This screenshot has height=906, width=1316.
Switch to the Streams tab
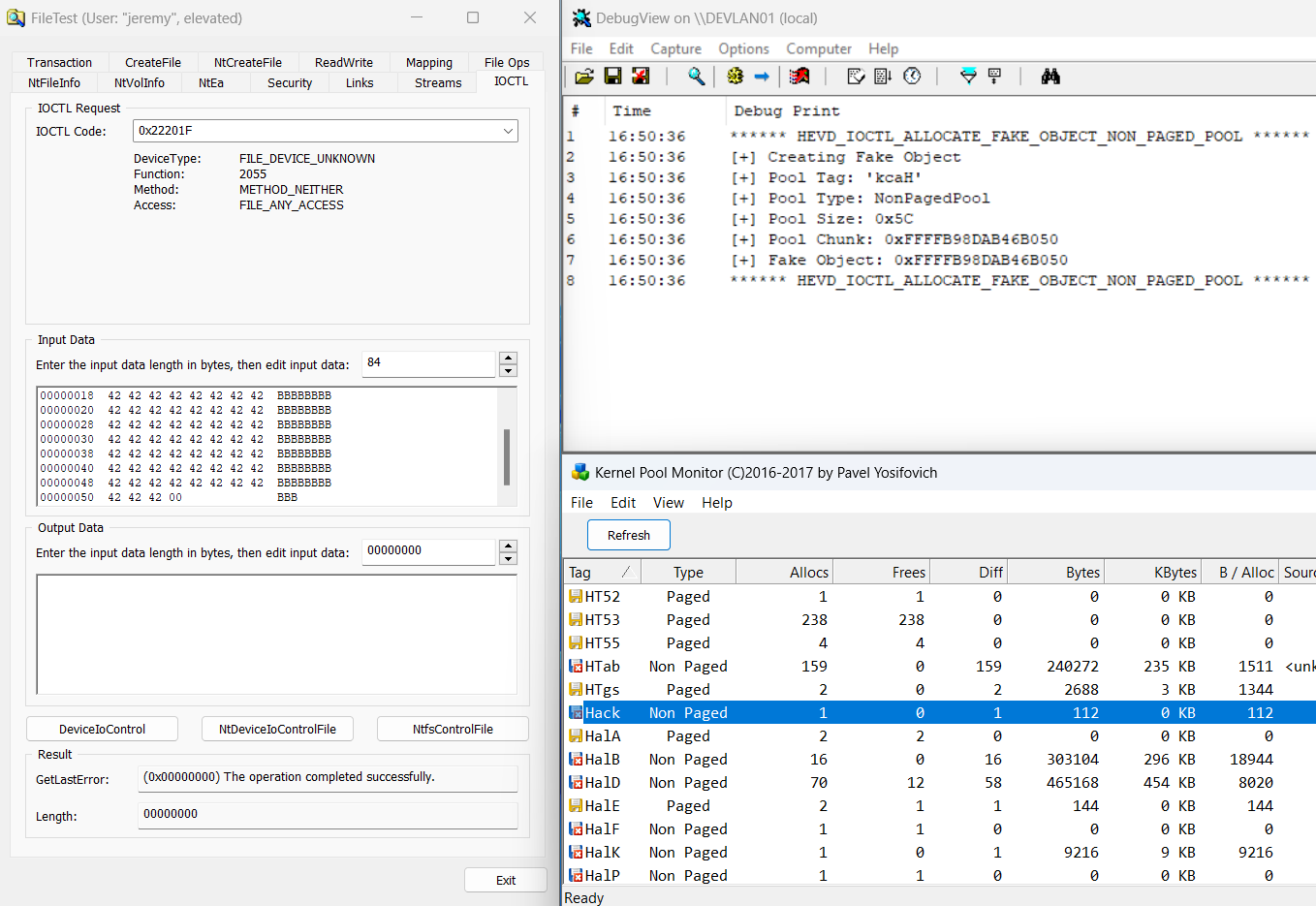pos(438,82)
